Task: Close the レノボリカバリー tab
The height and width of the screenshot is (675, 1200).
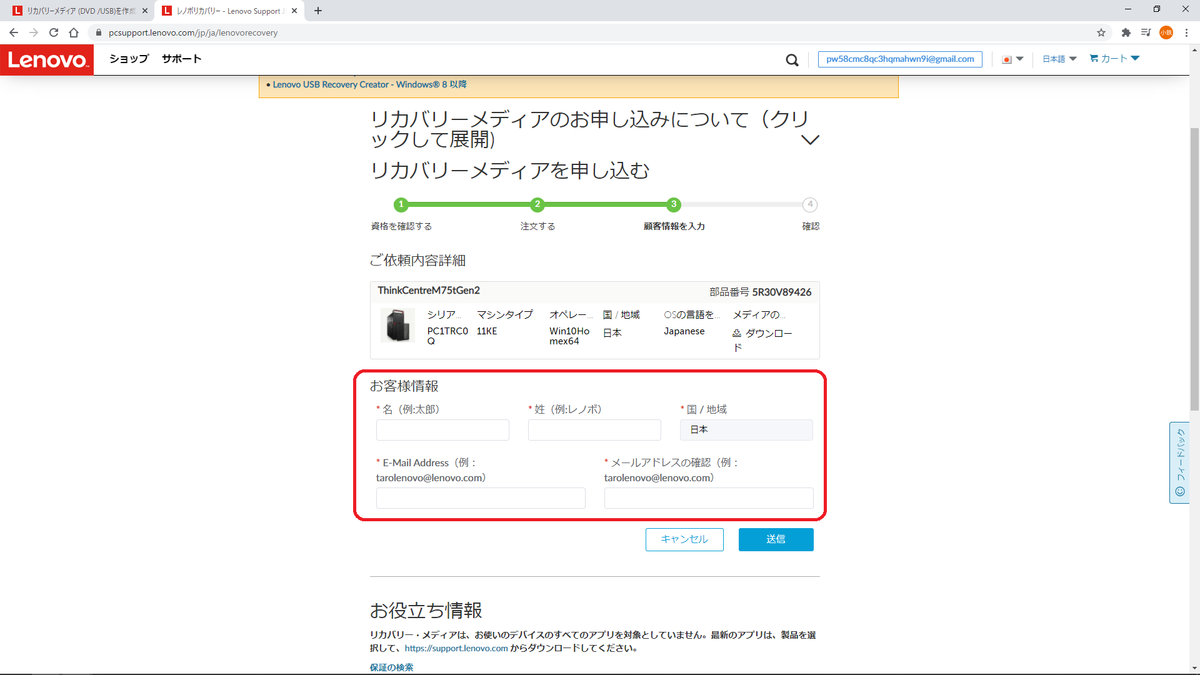Action: [x=294, y=10]
